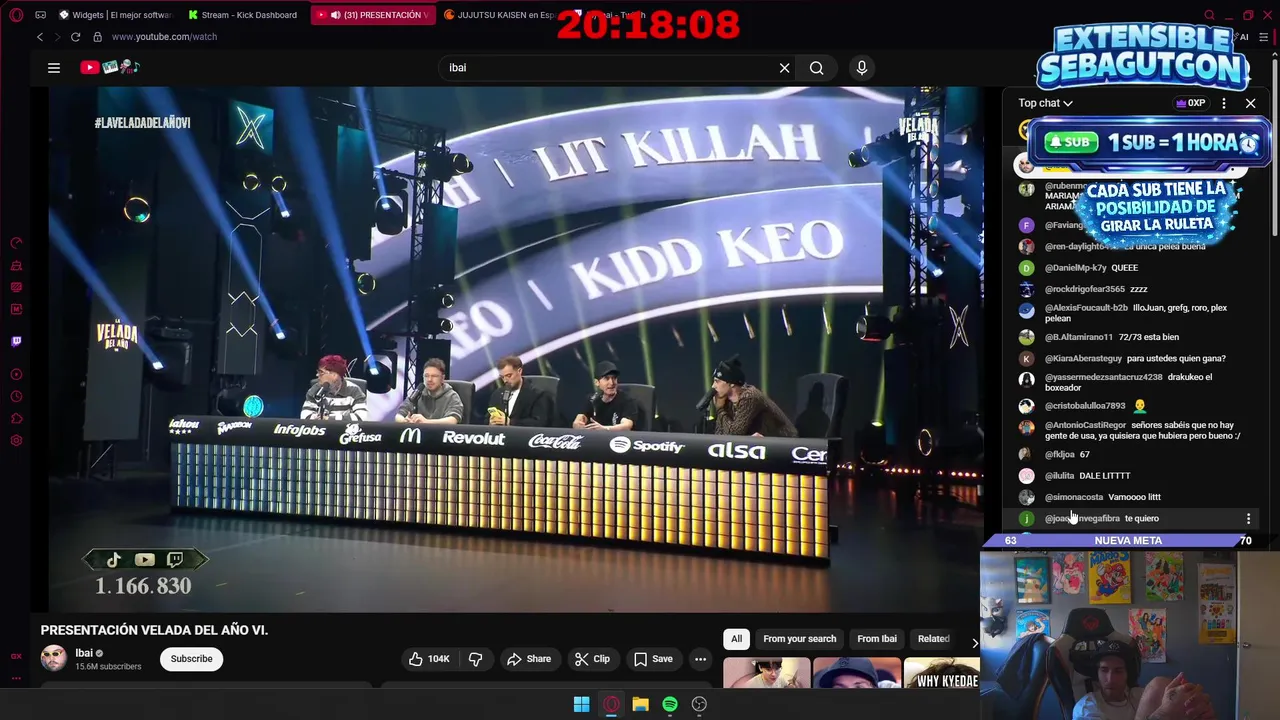
Task: Like the video with thumbs up
Action: [x=428, y=659]
